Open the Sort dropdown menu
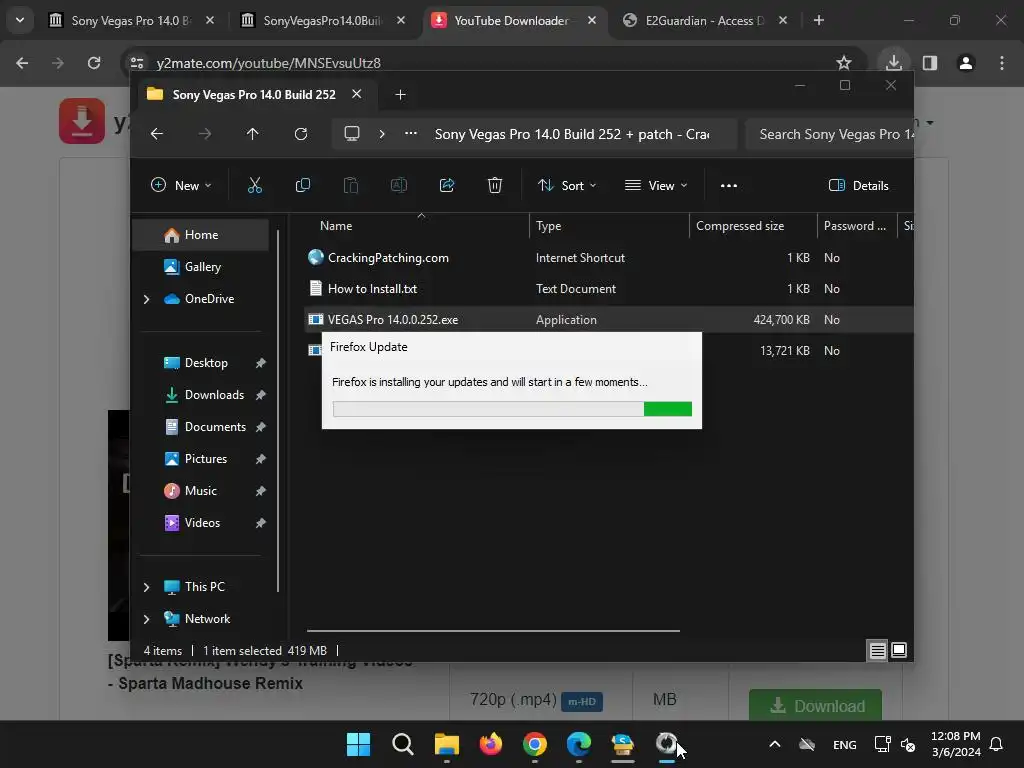Viewport: 1024px width, 768px height. coord(566,185)
